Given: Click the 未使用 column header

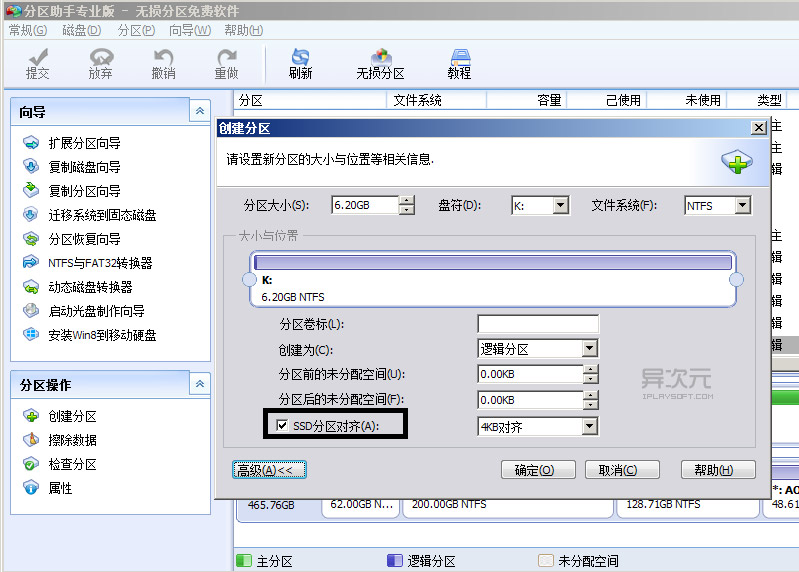Looking at the screenshot, I should coord(687,100).
